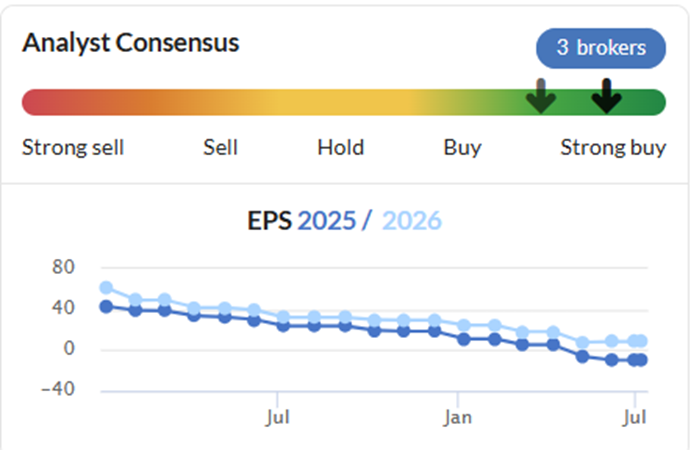
Task: Click the last light-blue 2026 data point
Action: pos(641,341)
